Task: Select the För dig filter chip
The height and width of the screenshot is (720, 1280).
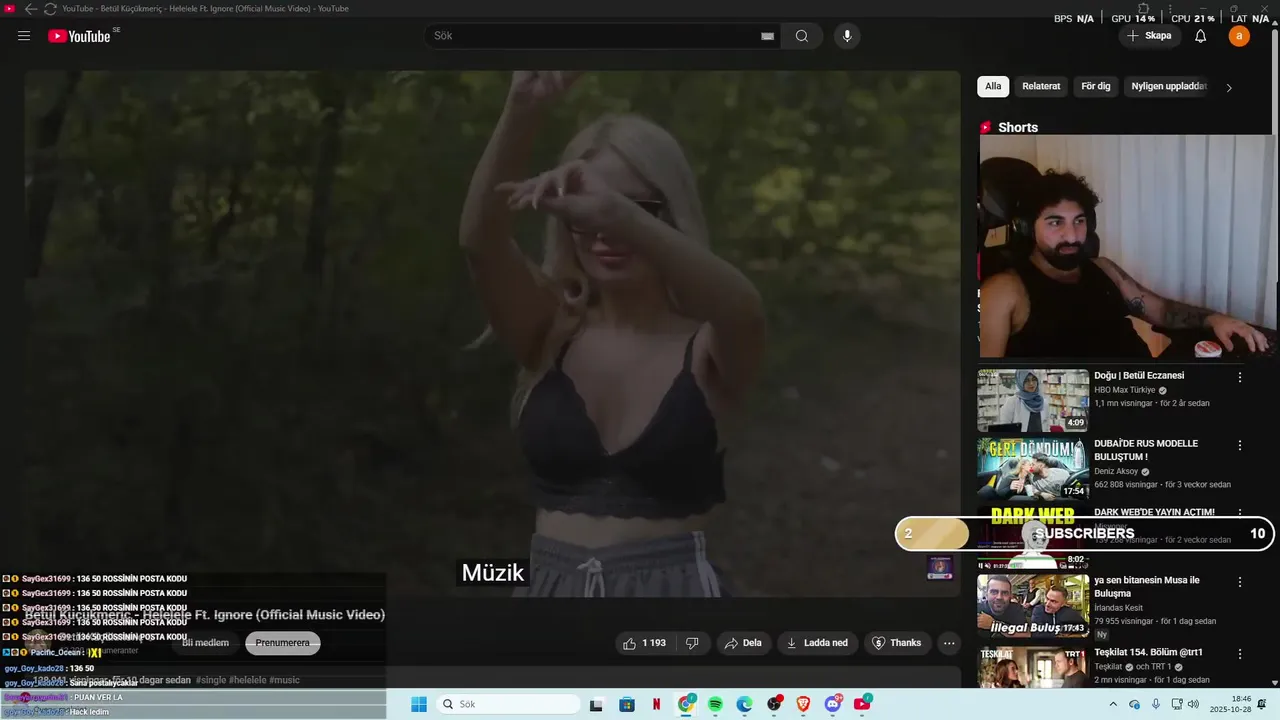Action: click(x=1096, y=87)
